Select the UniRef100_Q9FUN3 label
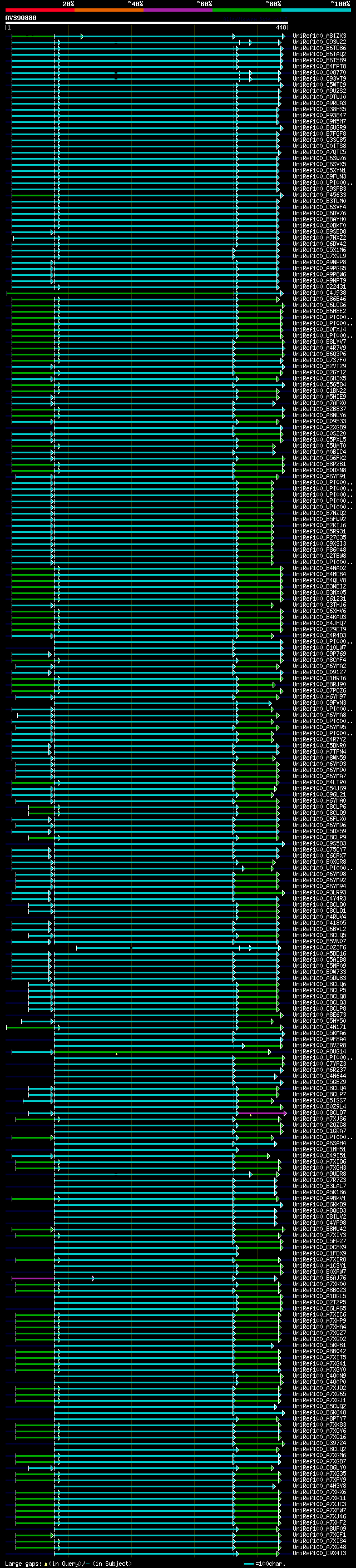The width and height of the screenshot is (356, 1568). 319,176
